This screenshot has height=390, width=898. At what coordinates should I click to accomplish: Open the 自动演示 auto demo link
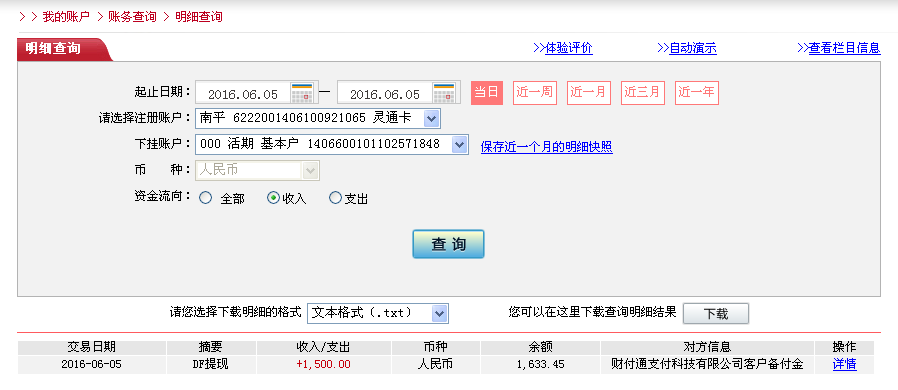coord(693,48)
